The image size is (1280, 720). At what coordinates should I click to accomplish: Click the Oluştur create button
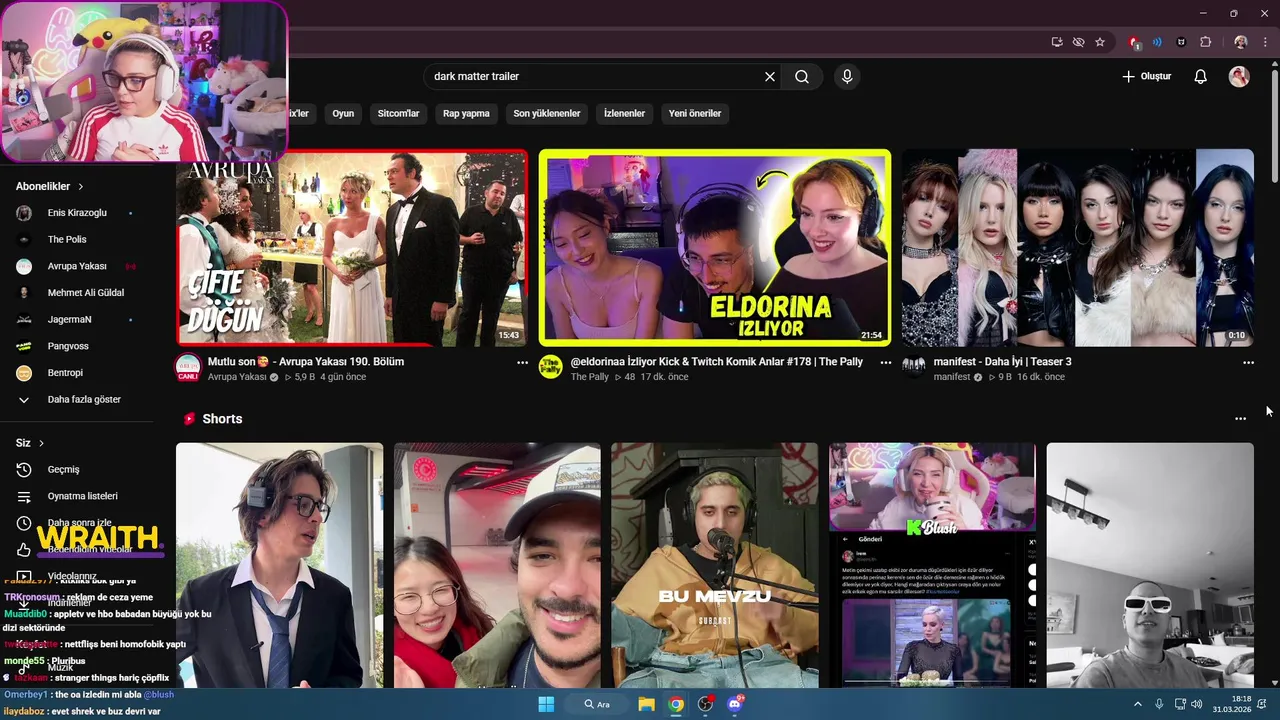click(1146, 76)
